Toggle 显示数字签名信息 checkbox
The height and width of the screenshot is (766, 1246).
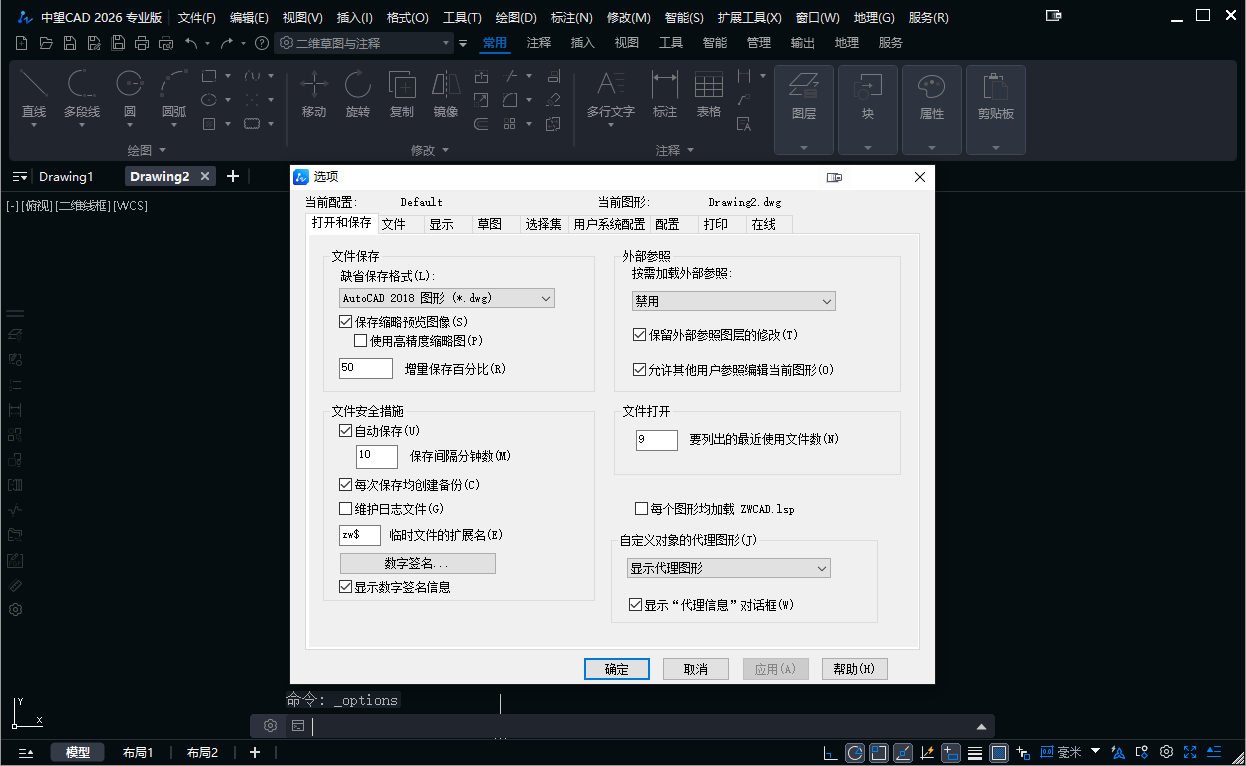click(x=346, y=587)
